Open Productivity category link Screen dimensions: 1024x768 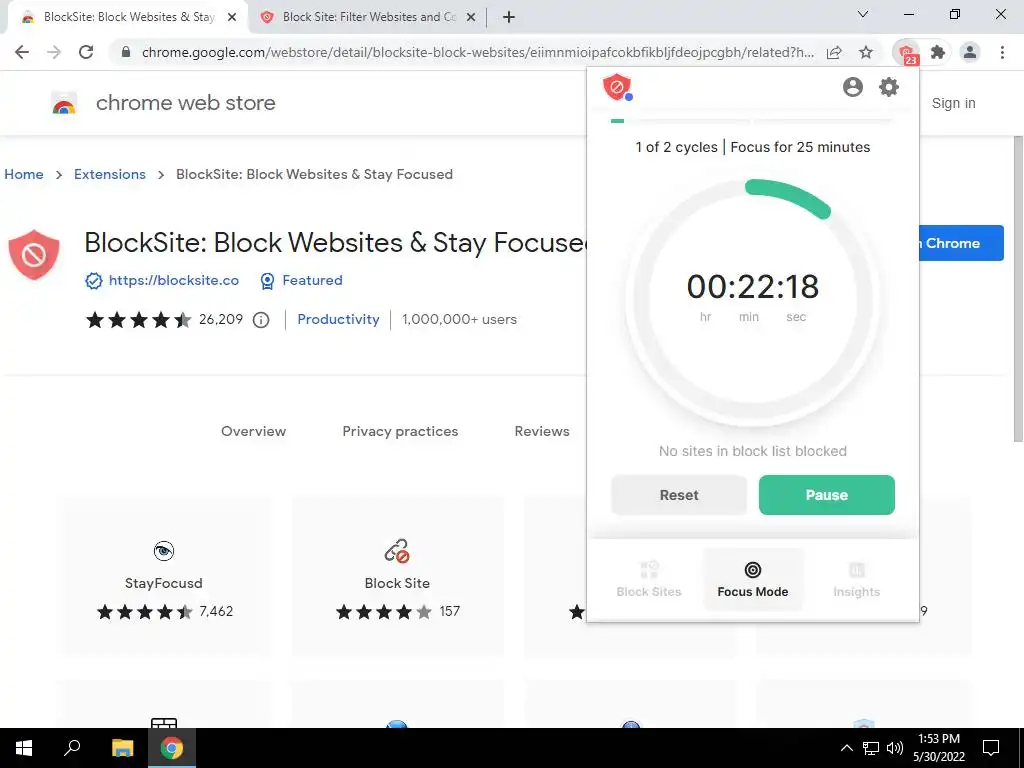(338, 319)
